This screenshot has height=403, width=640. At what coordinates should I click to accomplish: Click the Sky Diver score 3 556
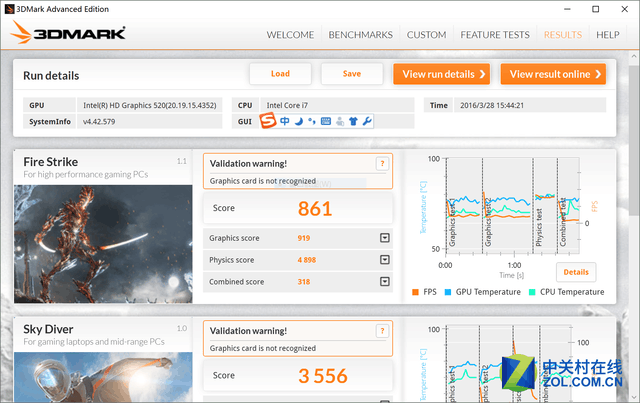[x=322, y=376]
